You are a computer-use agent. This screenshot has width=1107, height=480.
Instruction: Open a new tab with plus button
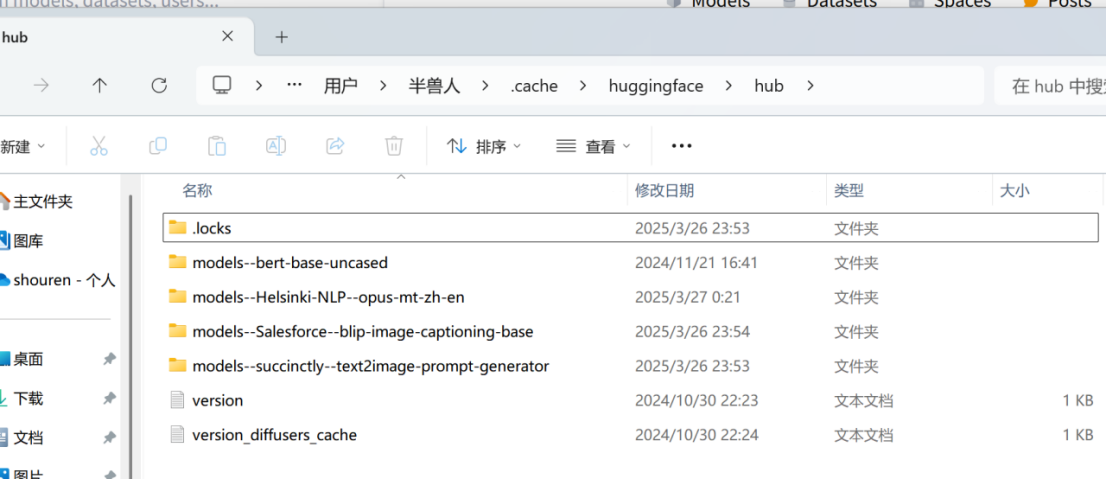point(281,37)
